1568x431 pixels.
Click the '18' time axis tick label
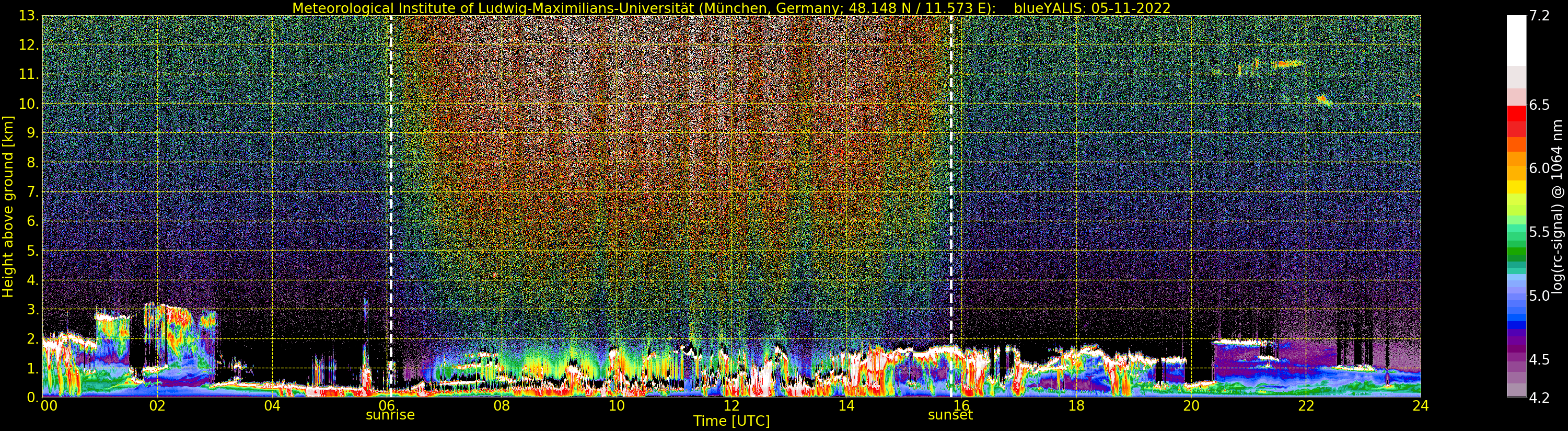tap(1076, 405)
